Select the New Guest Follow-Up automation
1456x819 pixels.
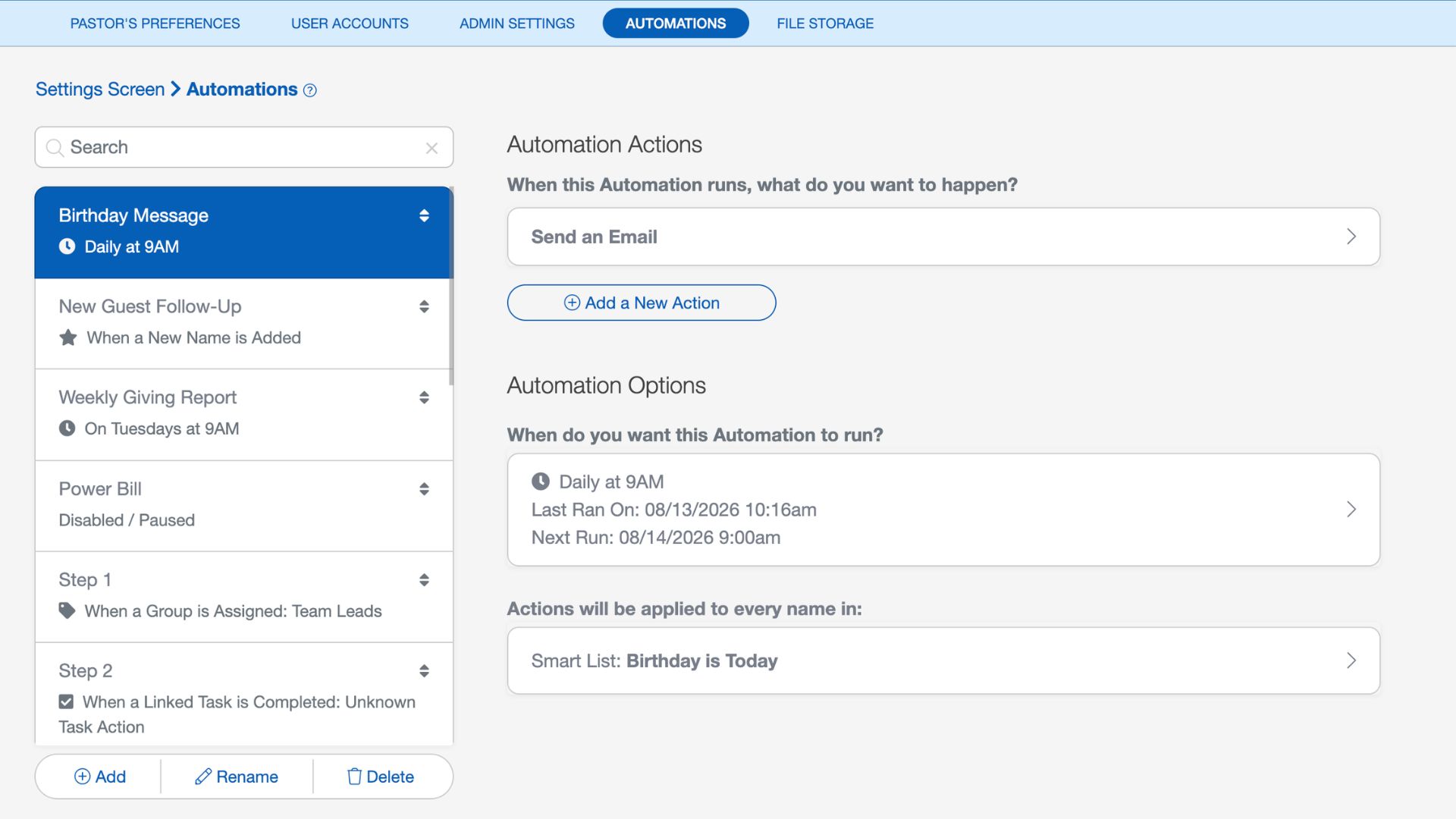pyautogui.click(x=243, y=324)
